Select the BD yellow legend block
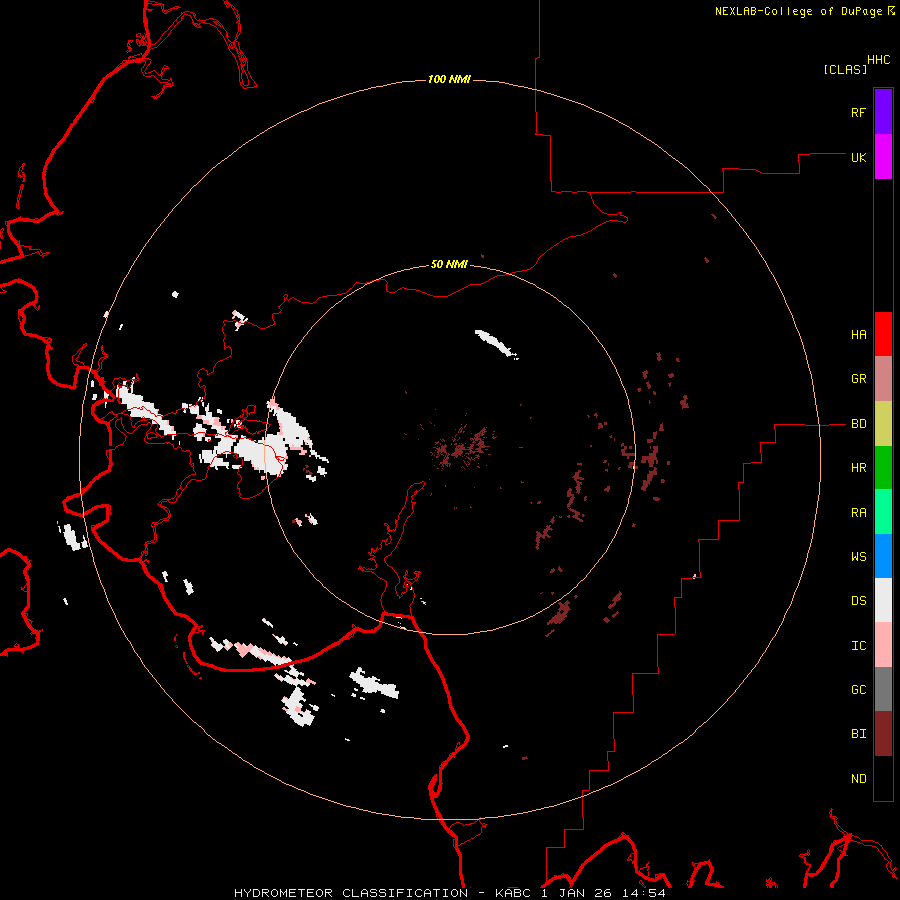900x900 pixels. click(883, 424)
